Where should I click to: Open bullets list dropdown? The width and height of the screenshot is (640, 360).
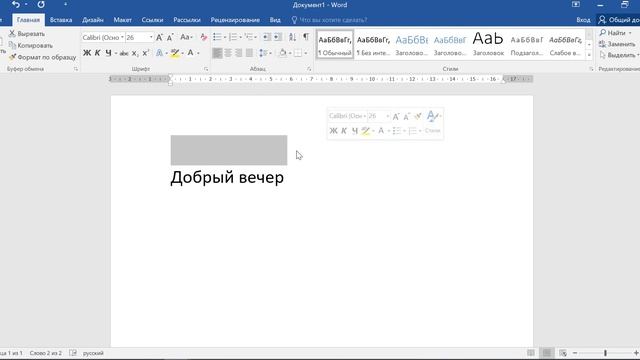click(225, 37)
